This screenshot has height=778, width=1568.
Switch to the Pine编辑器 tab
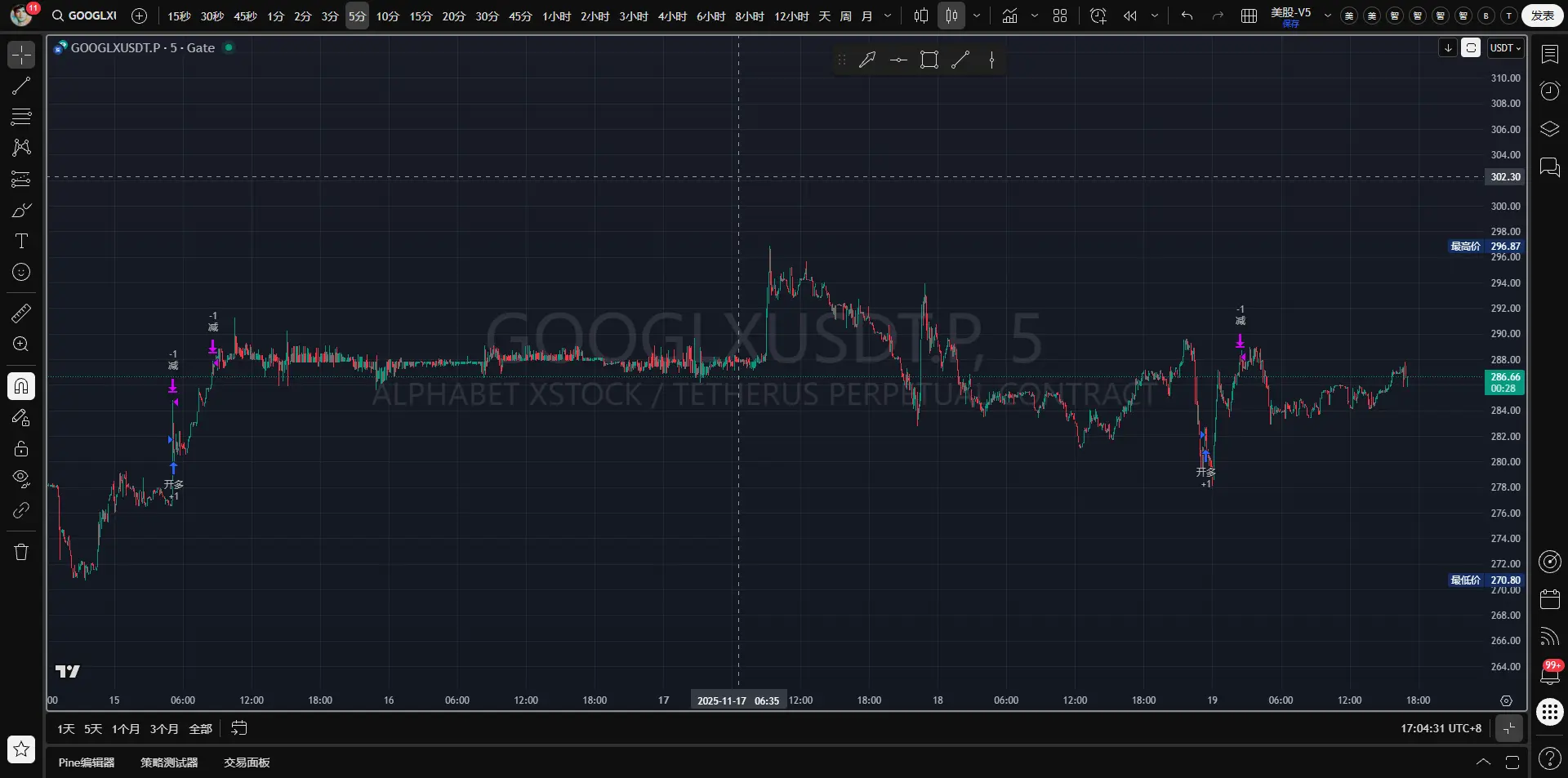(87, 762)
